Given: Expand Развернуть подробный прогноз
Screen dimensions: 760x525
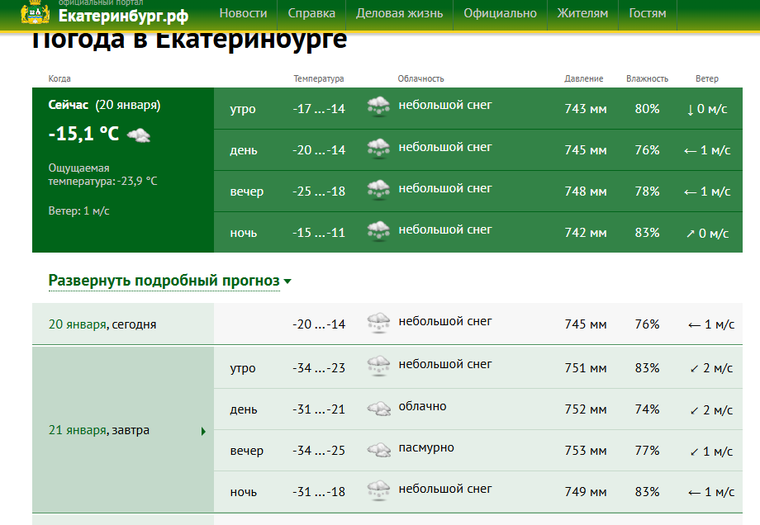Looking at the screenshot, I should pos(164,281).
